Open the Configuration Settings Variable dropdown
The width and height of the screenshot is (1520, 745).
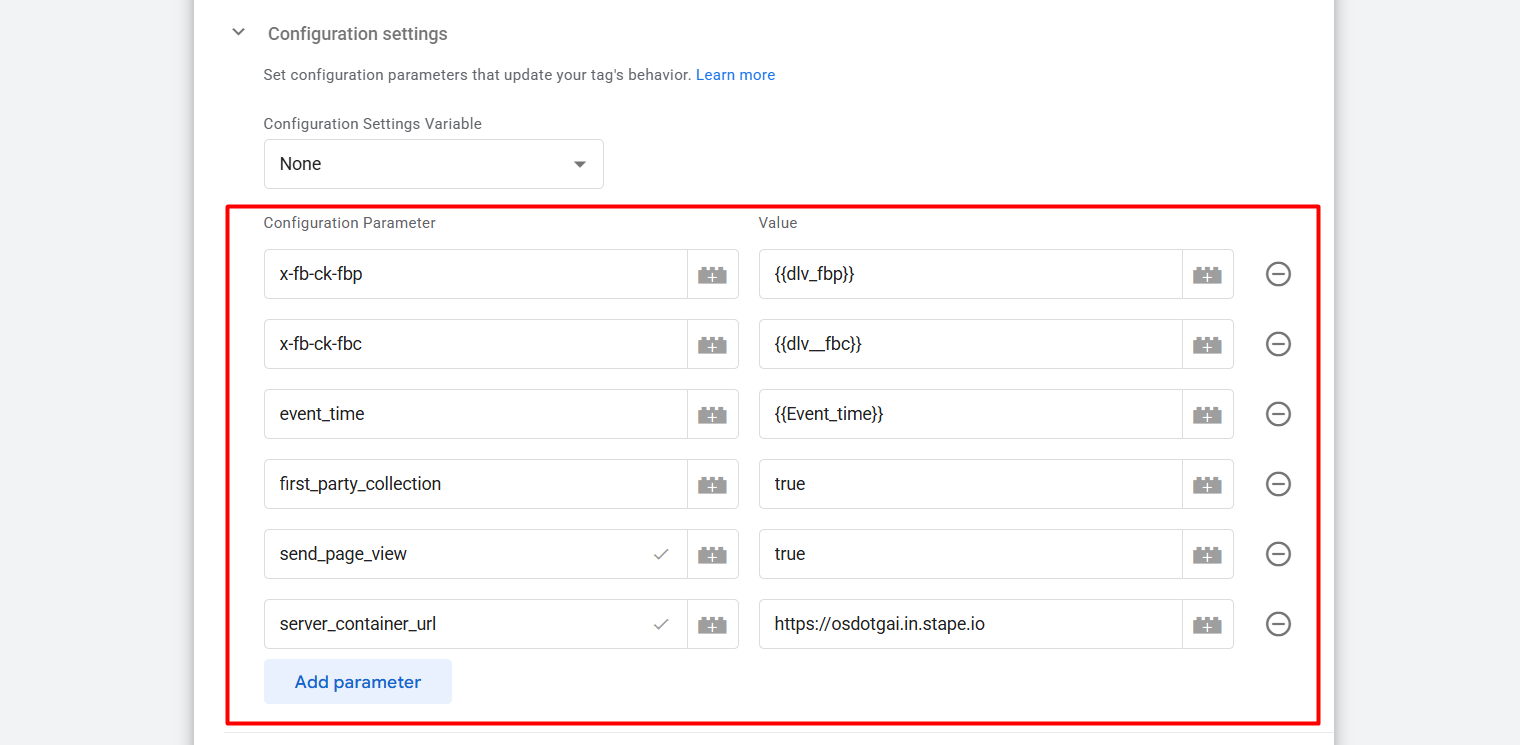click(433, 164)
